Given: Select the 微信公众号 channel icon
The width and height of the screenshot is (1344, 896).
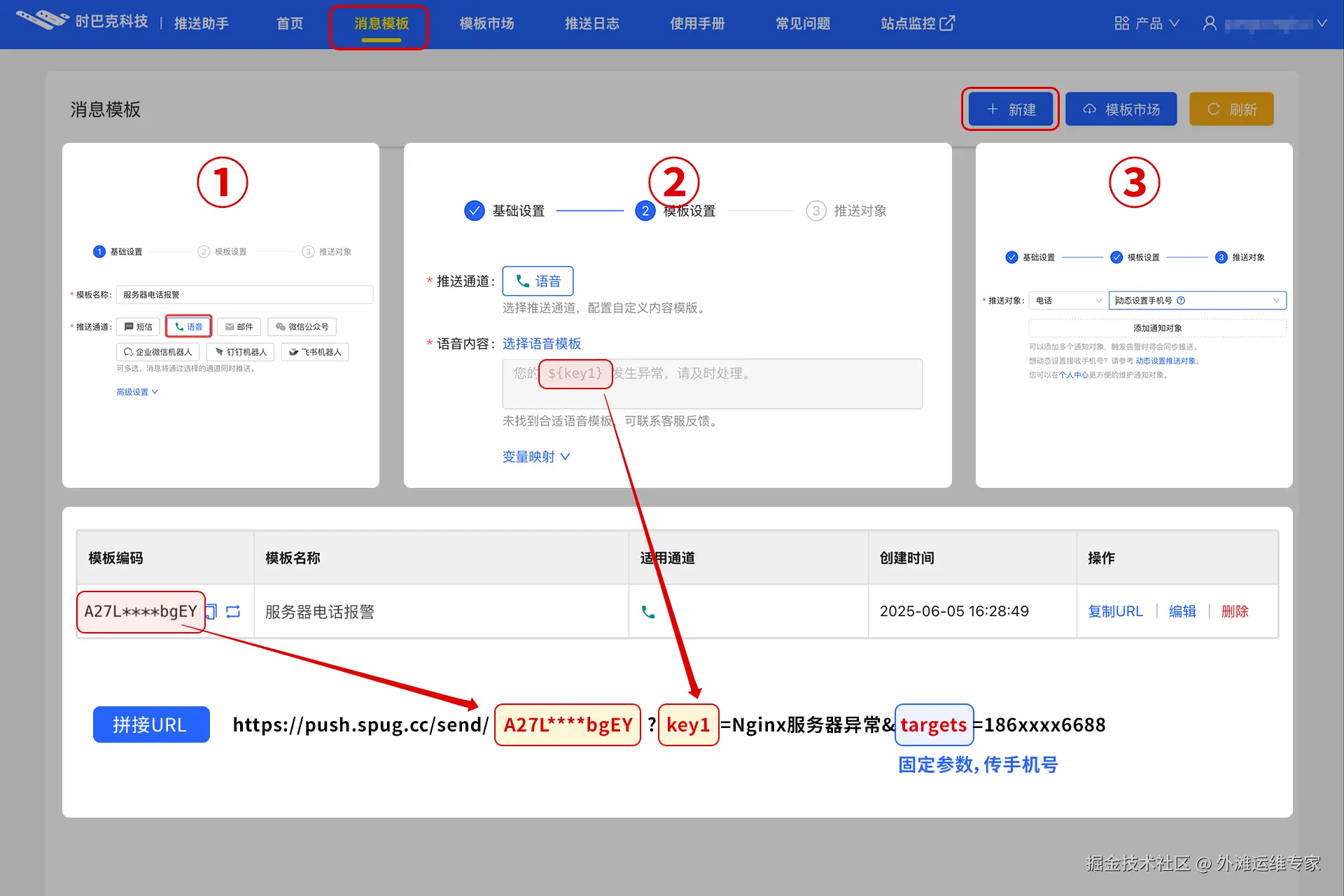Looking at the screenshot, I should [x=302, y=326].
